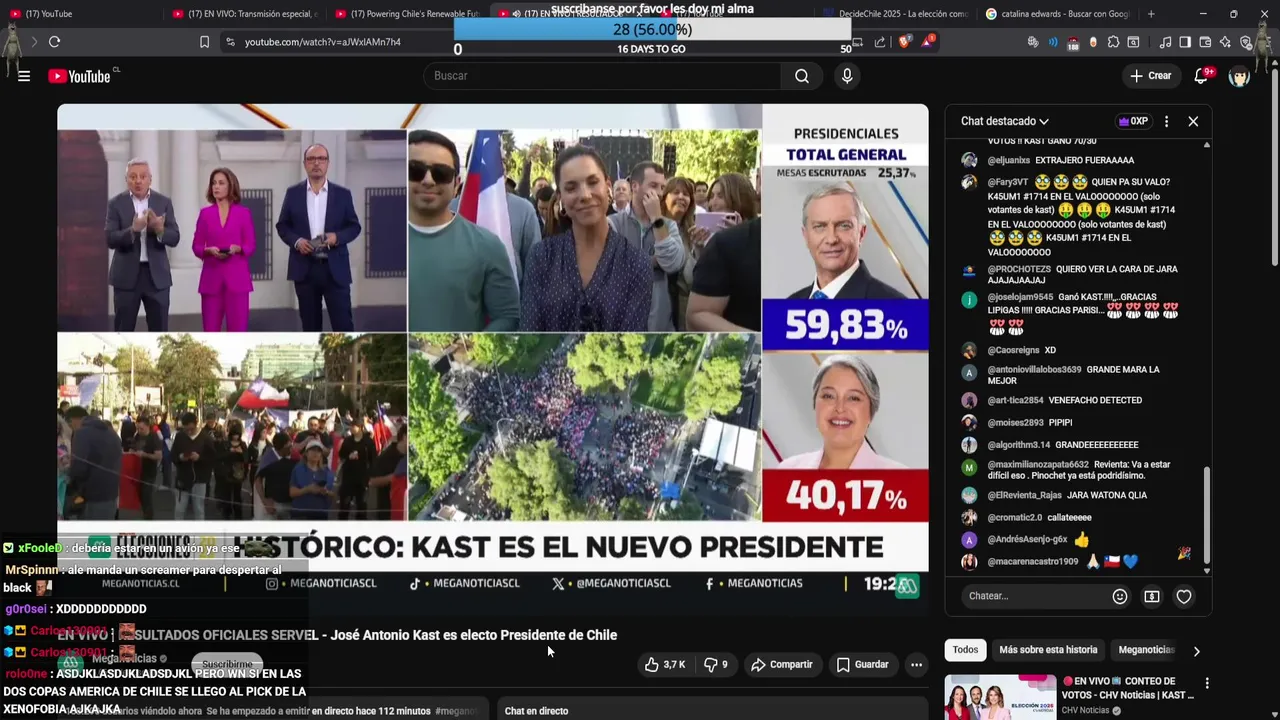
Task: Bookmark this page using the bookmark icon
Action: coord(204,42)
